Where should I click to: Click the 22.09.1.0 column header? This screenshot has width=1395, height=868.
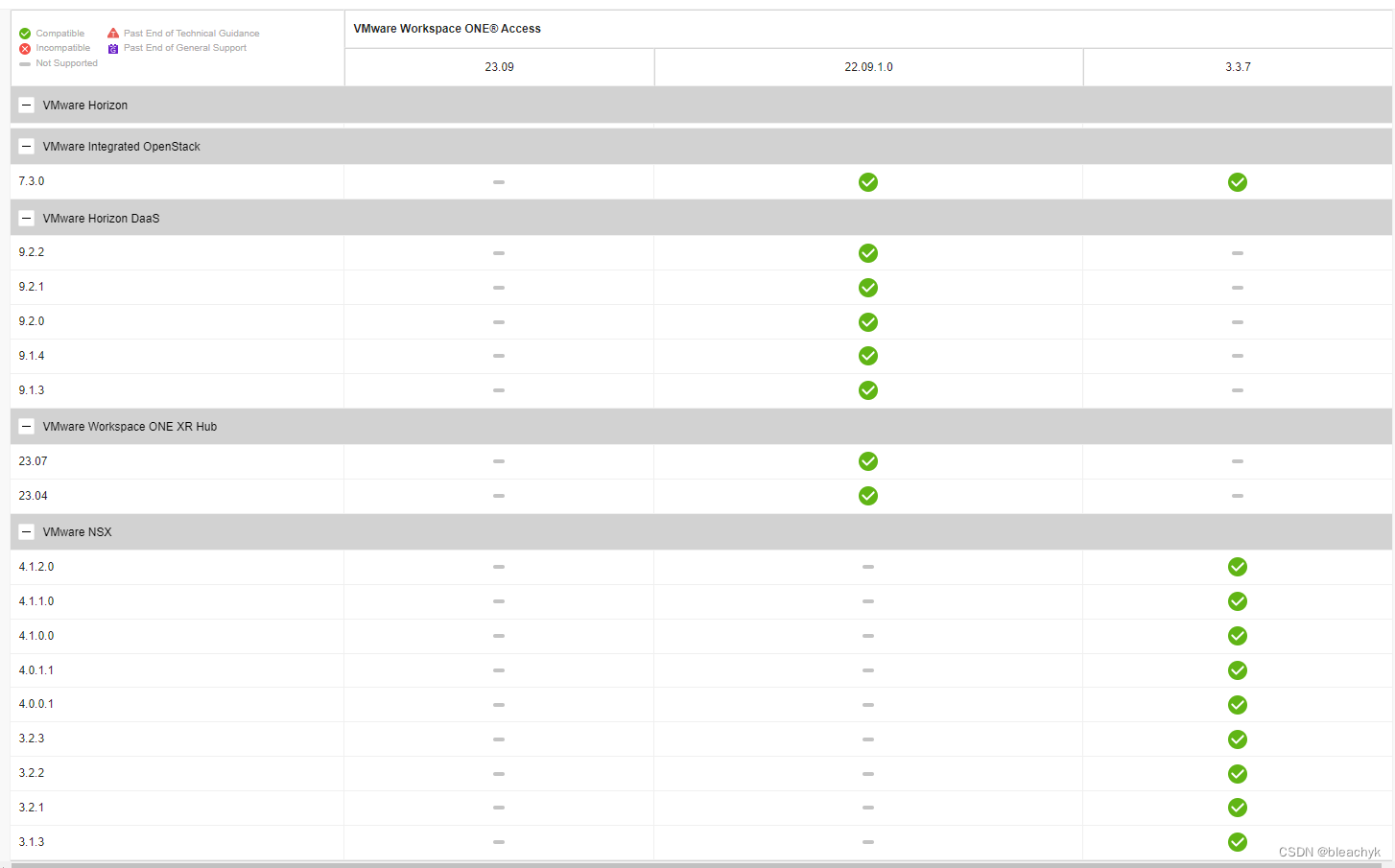click(868, 66)
